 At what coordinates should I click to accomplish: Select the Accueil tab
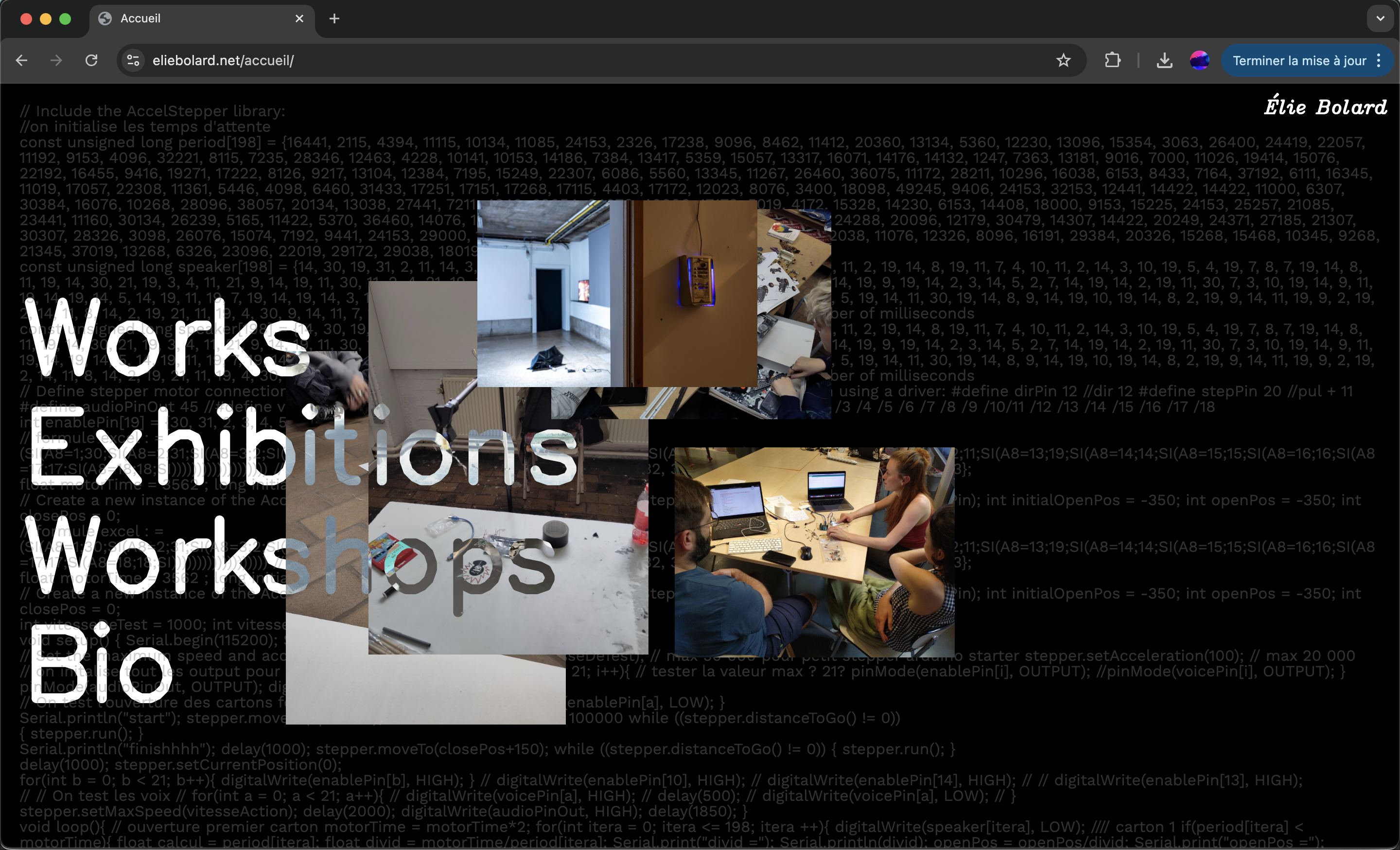171,19
